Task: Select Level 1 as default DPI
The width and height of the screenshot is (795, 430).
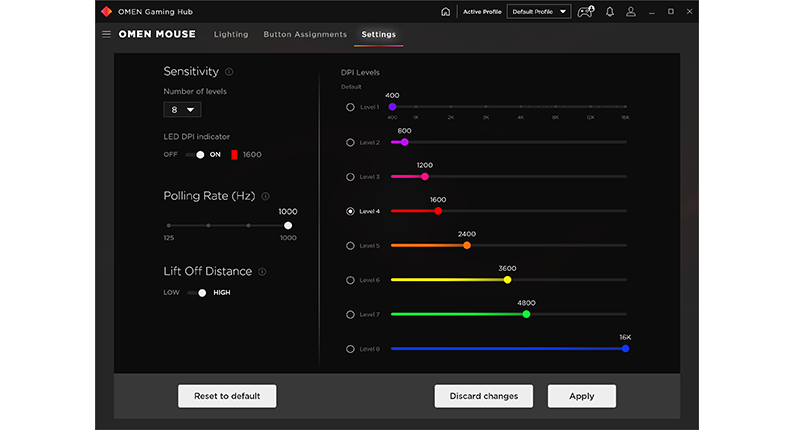Action: [350, 107]
